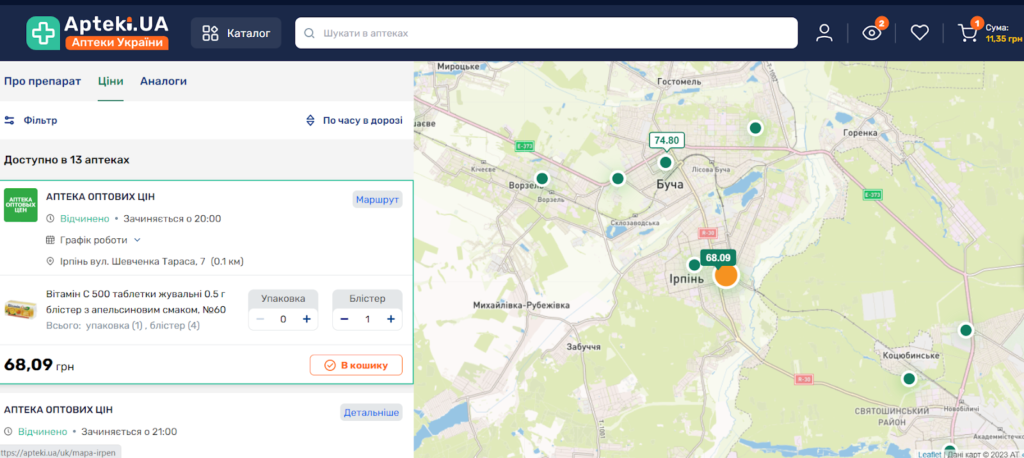Open the Фільтр options
Image resolution: width=1024 pixels, height=458 pixels.
(x=31, y=120)
